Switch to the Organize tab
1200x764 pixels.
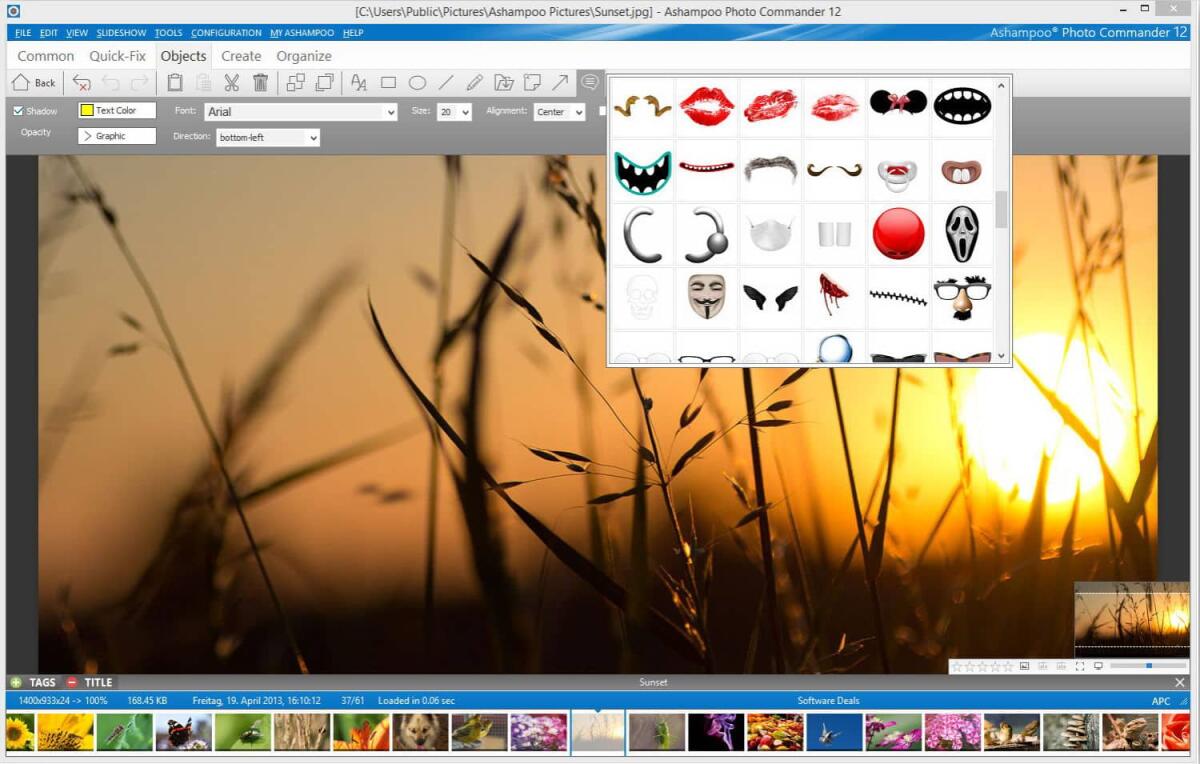[303, 56]
